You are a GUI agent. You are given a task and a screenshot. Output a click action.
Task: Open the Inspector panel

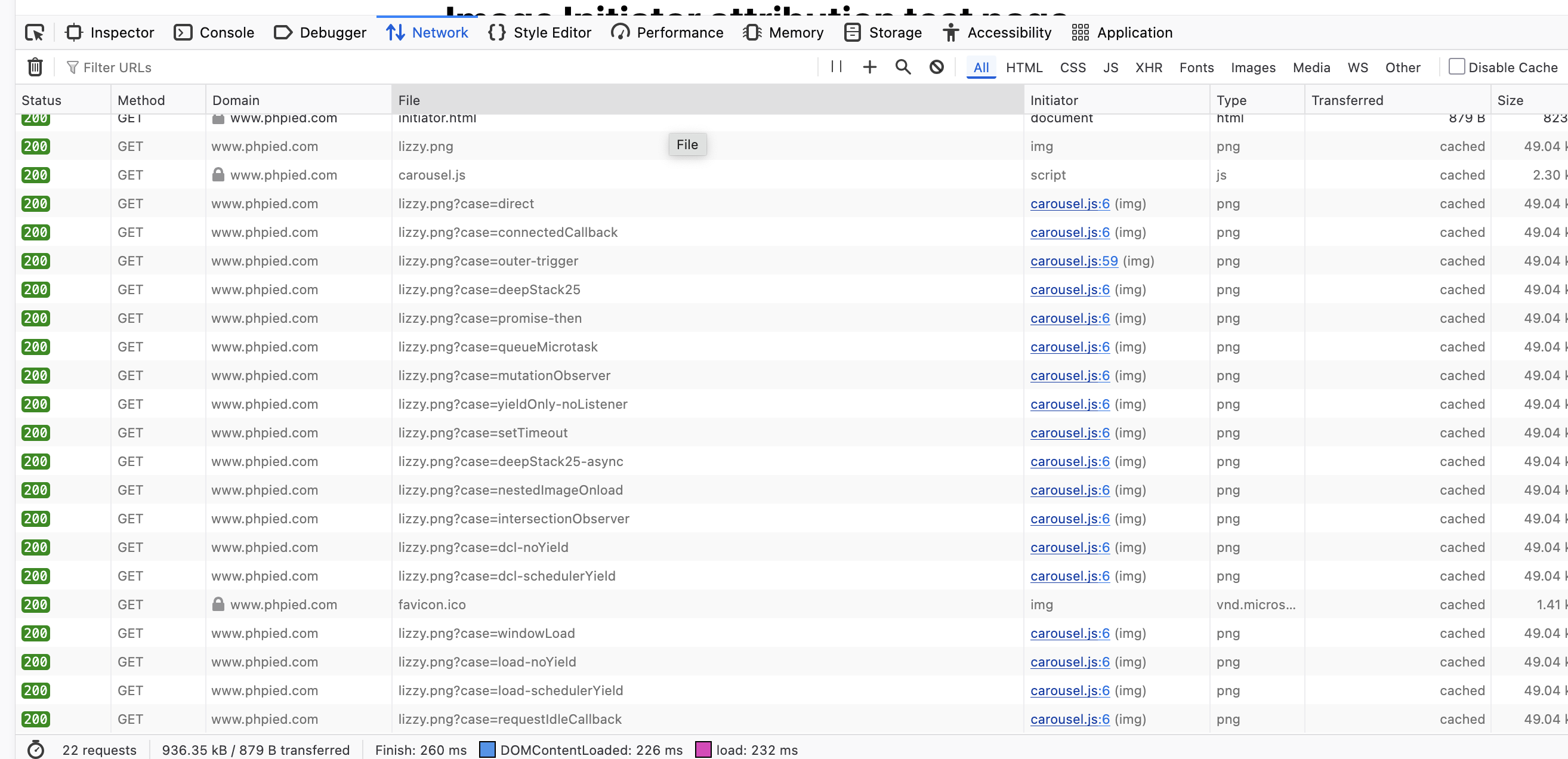[x=110, y=33]
